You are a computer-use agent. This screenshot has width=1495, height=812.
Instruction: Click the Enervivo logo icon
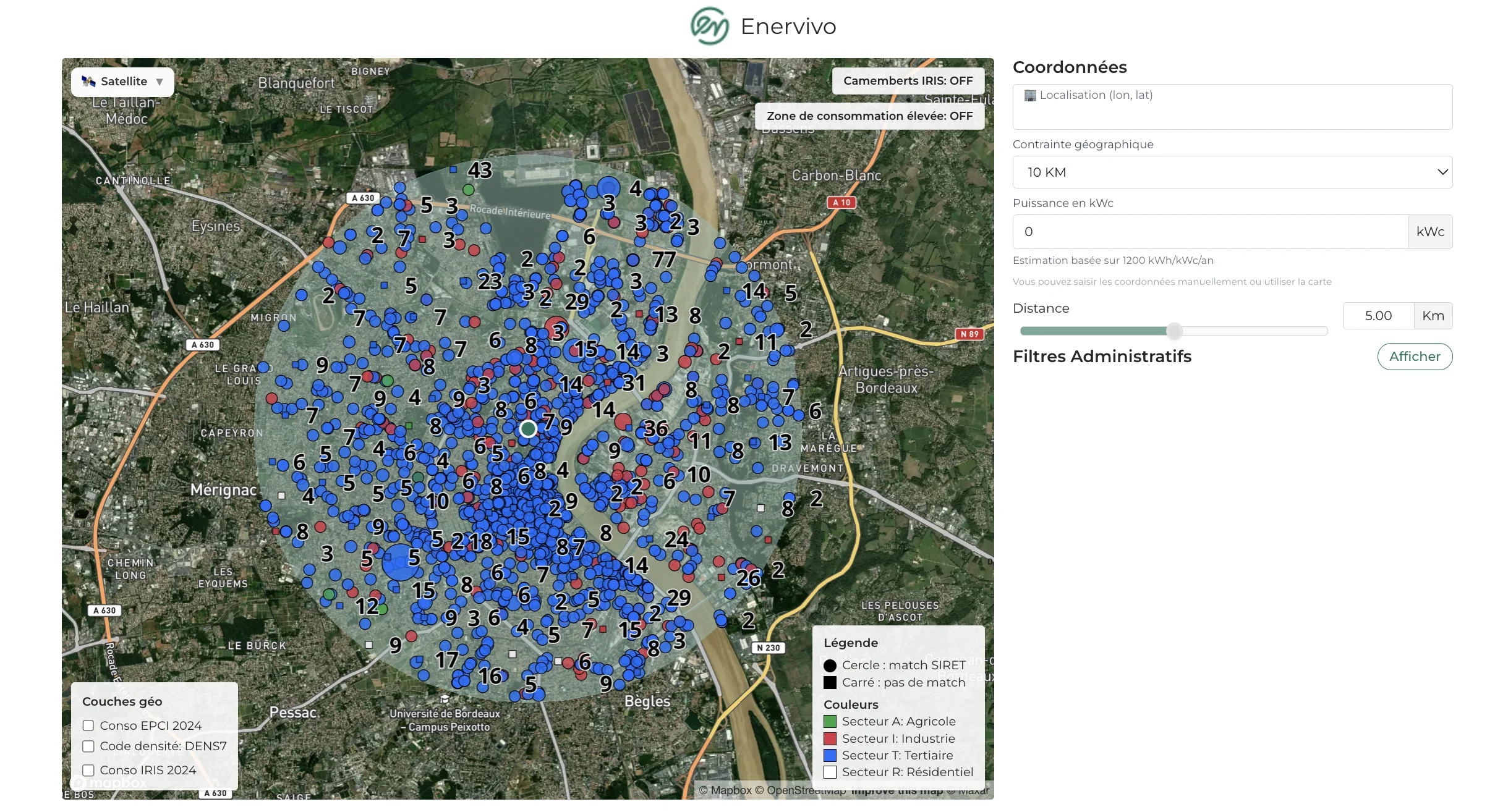[x=710, y=26]
